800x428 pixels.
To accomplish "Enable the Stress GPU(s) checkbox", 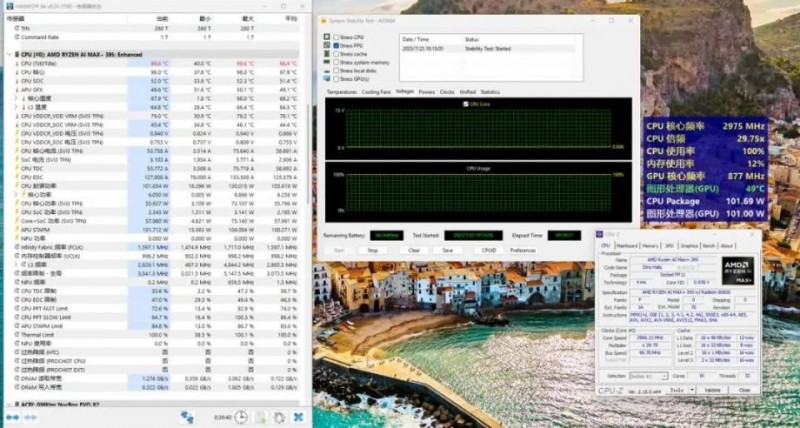I will click(336, 79).
